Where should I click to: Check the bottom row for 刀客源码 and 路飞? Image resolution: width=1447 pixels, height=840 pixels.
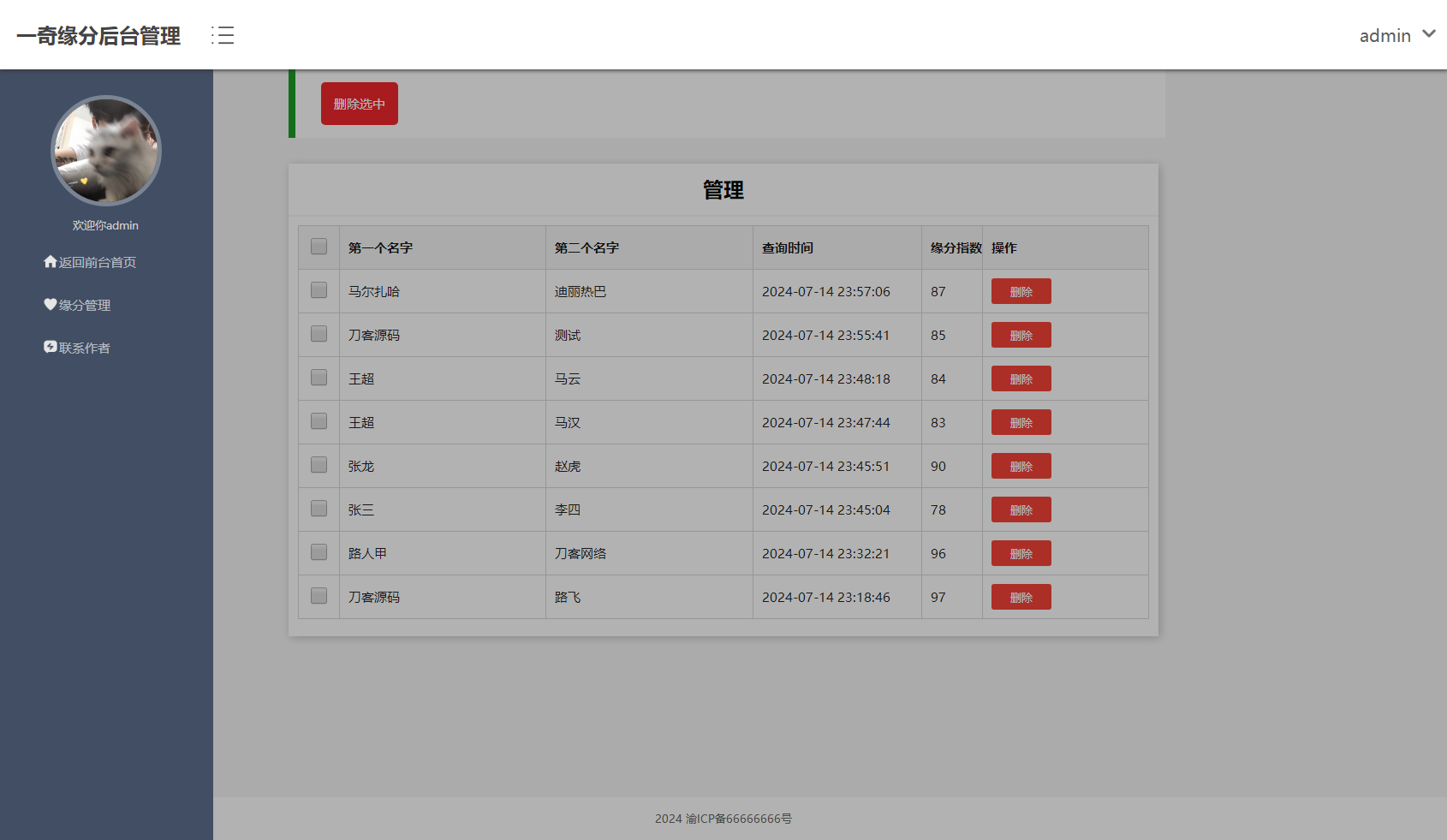click(x=318, y=595)
